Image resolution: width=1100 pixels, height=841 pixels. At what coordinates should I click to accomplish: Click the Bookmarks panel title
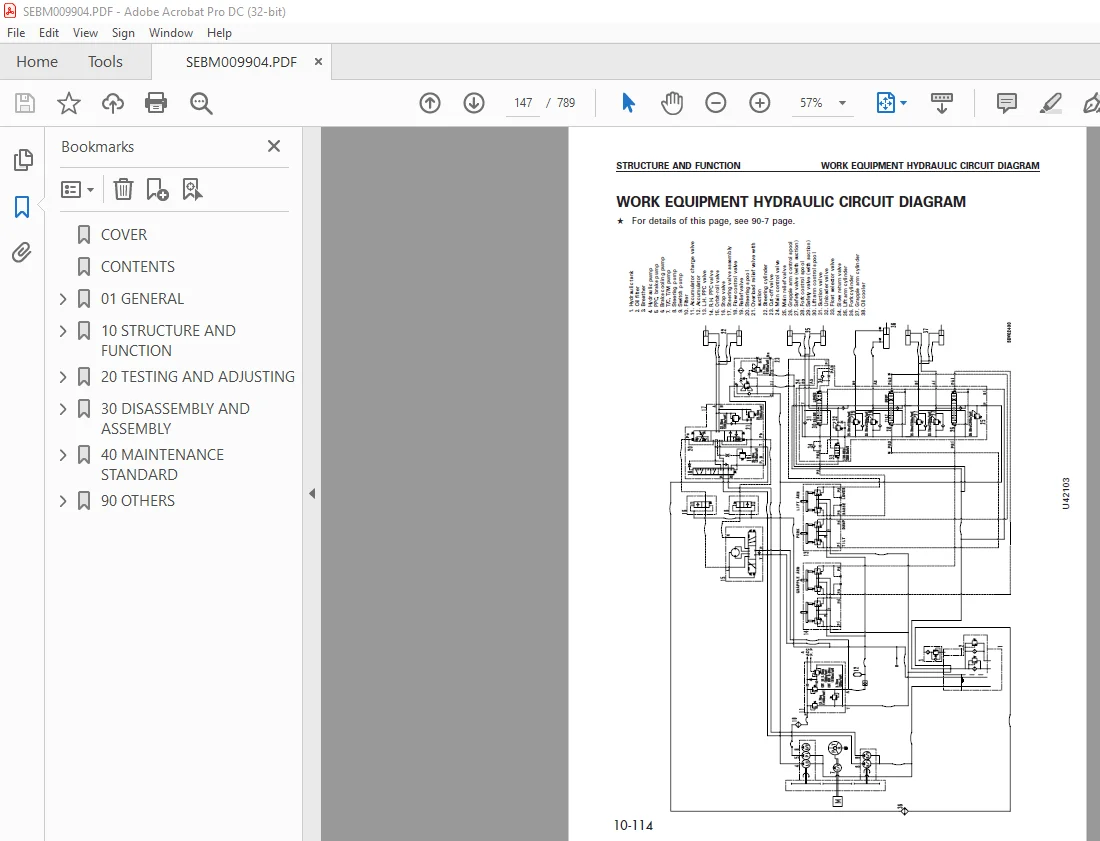[98, 147]
